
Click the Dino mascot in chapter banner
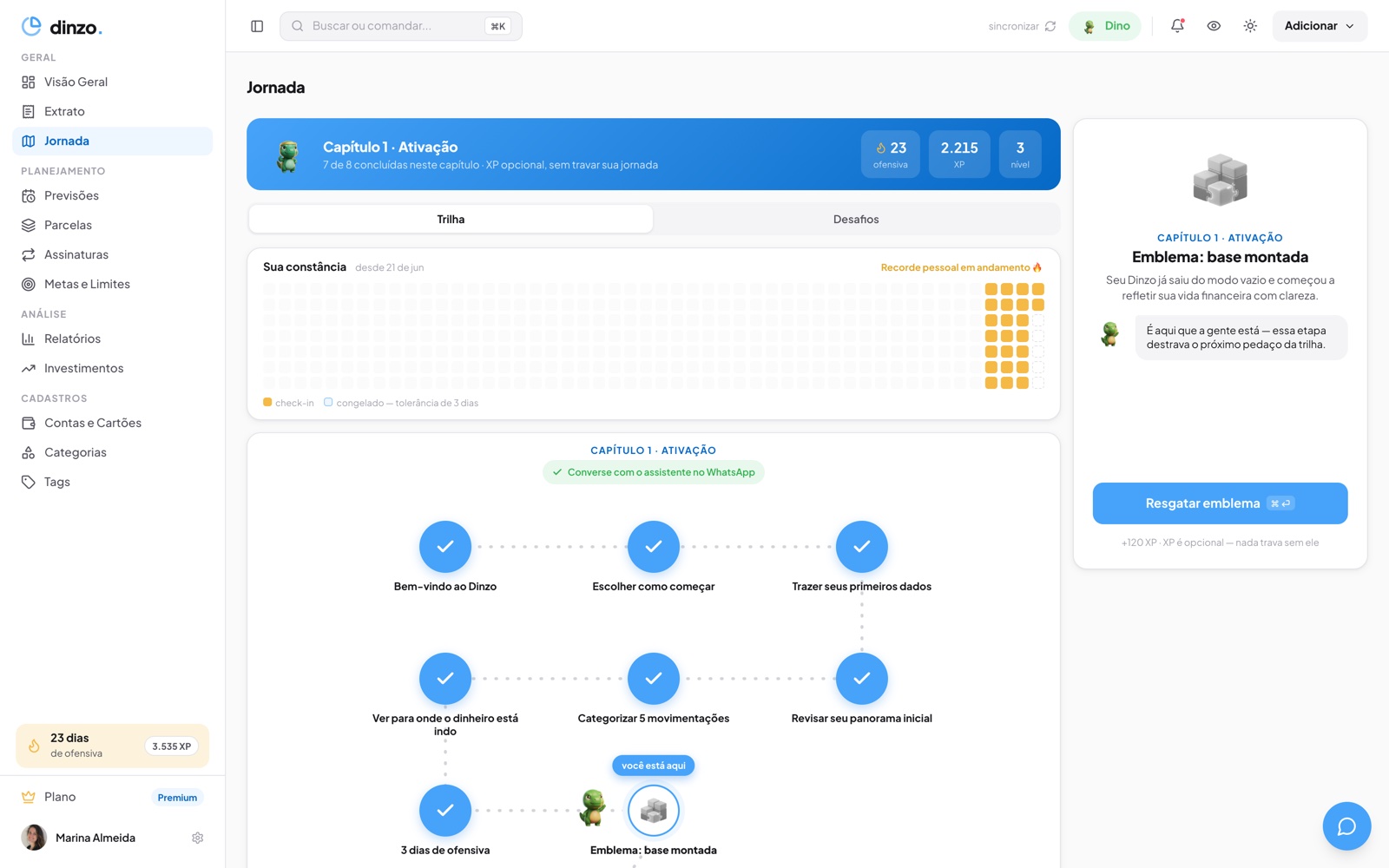point(287,155)
